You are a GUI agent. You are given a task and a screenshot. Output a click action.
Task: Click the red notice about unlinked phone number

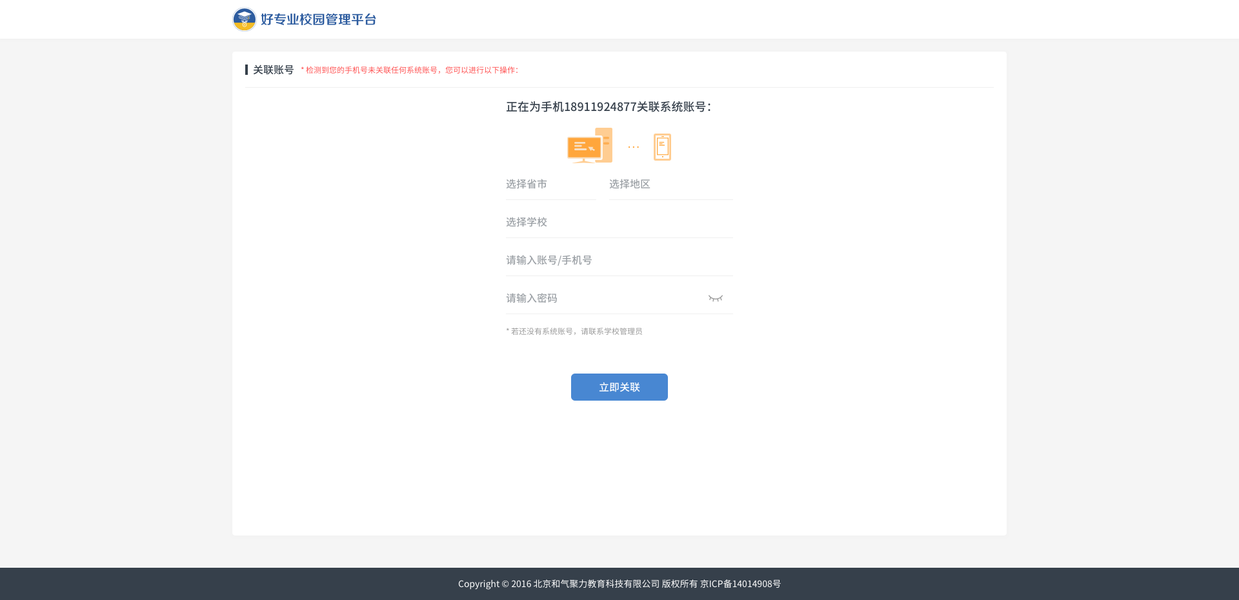point(410,70)
